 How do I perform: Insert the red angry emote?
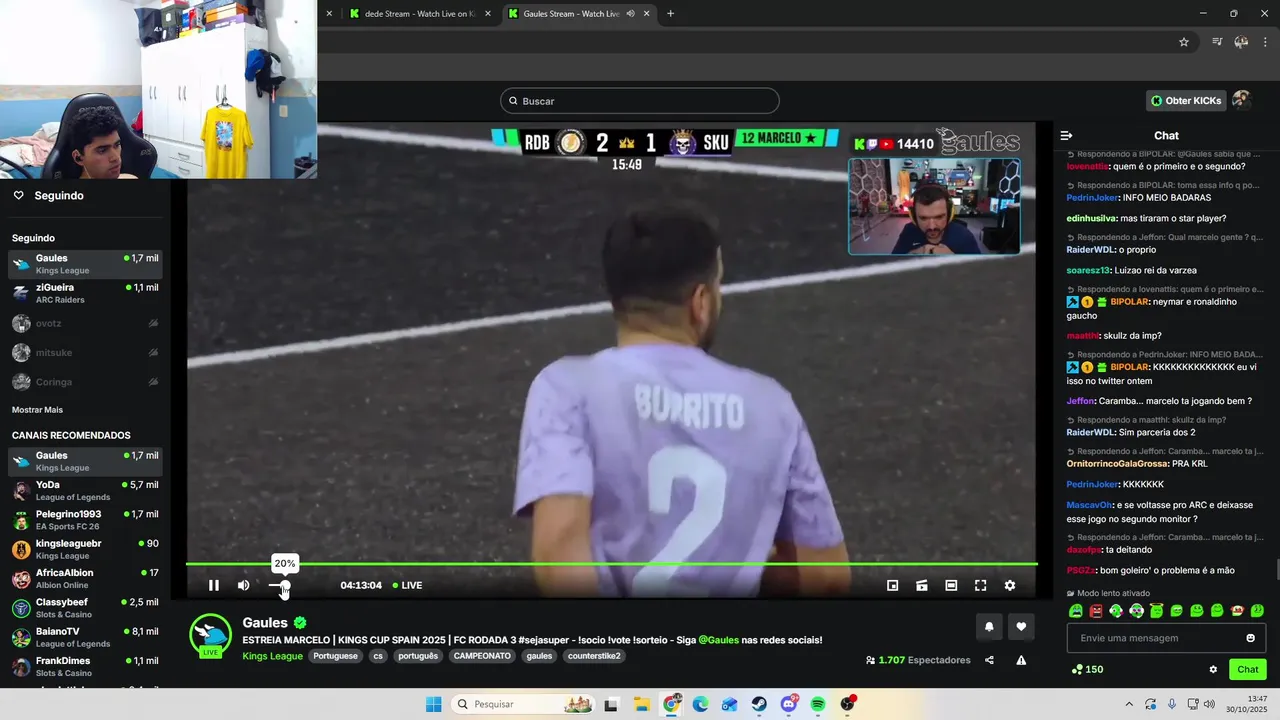click(1096, 610)
